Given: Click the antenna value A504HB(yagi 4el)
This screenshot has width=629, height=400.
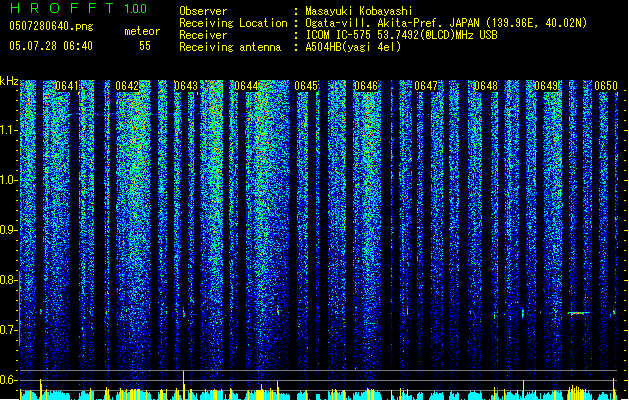Looking at the screenshot, I should coord(353,47).
